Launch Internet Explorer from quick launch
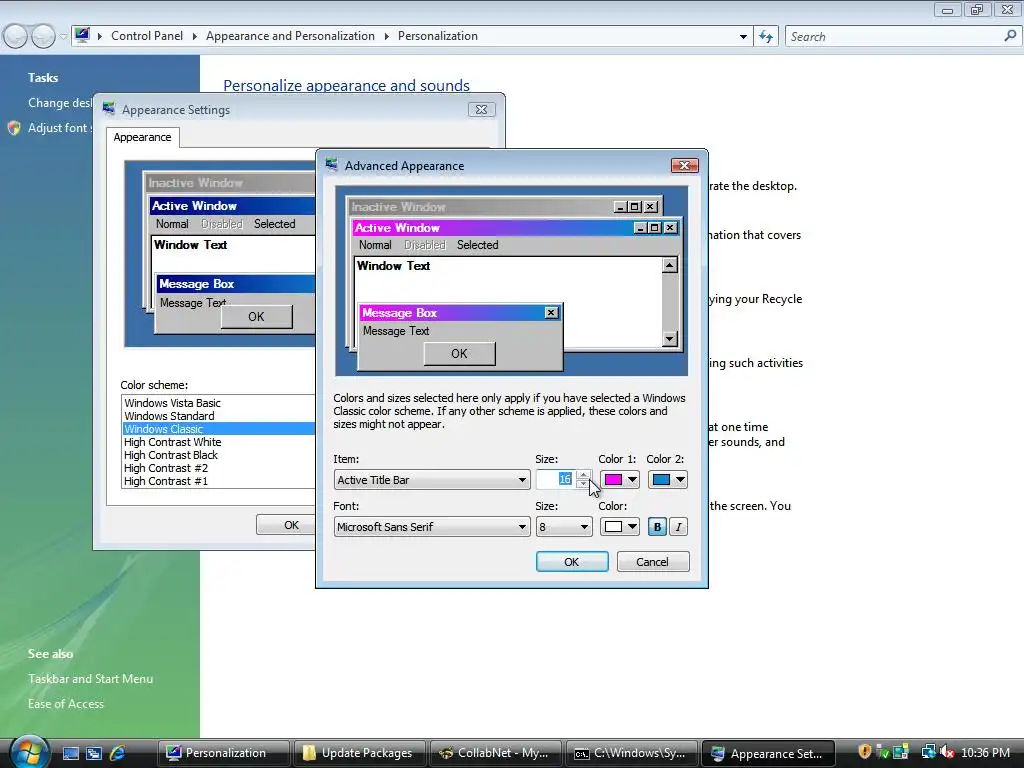This screenshot has height=768, width=1024. point(118,753)
